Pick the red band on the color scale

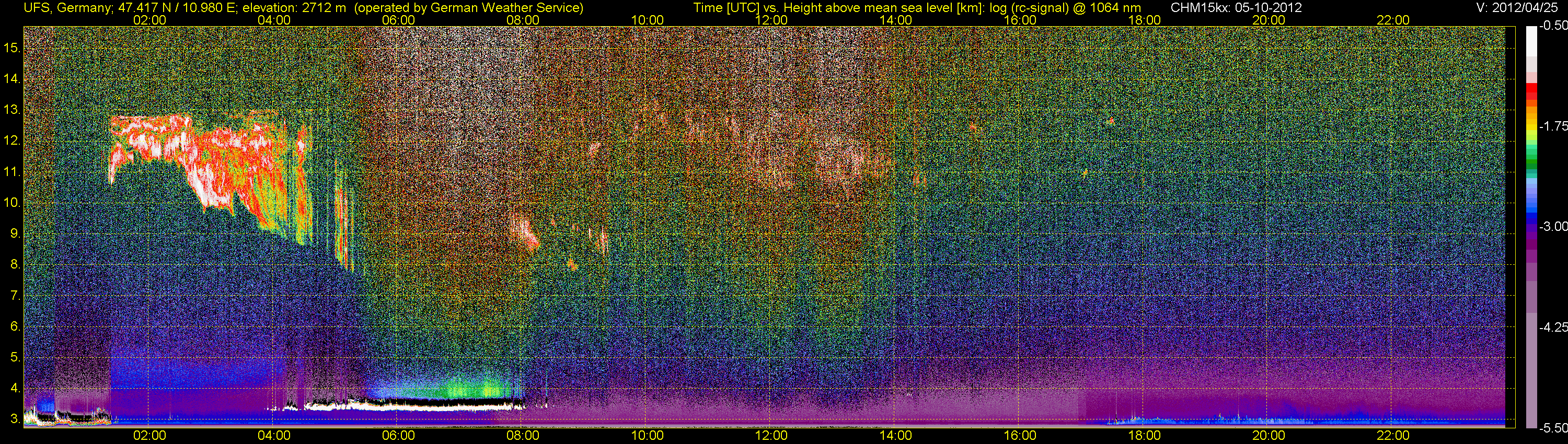[x=1531, y=89]
